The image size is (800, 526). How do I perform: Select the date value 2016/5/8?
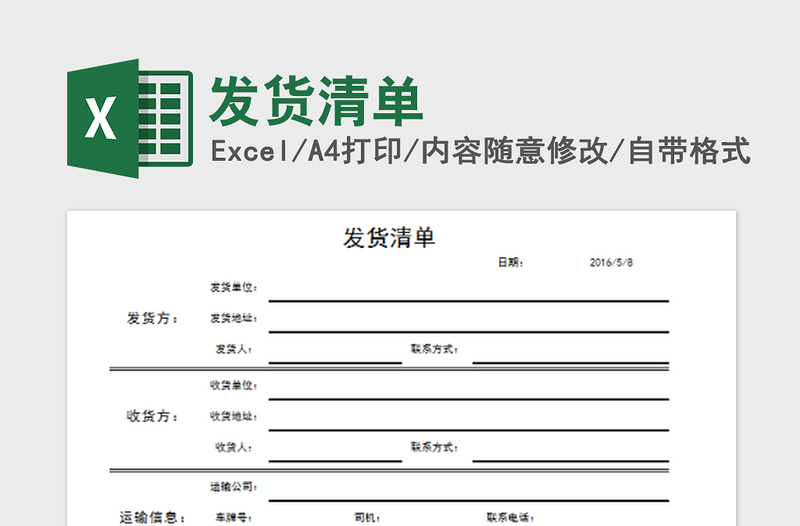(611, 262)
